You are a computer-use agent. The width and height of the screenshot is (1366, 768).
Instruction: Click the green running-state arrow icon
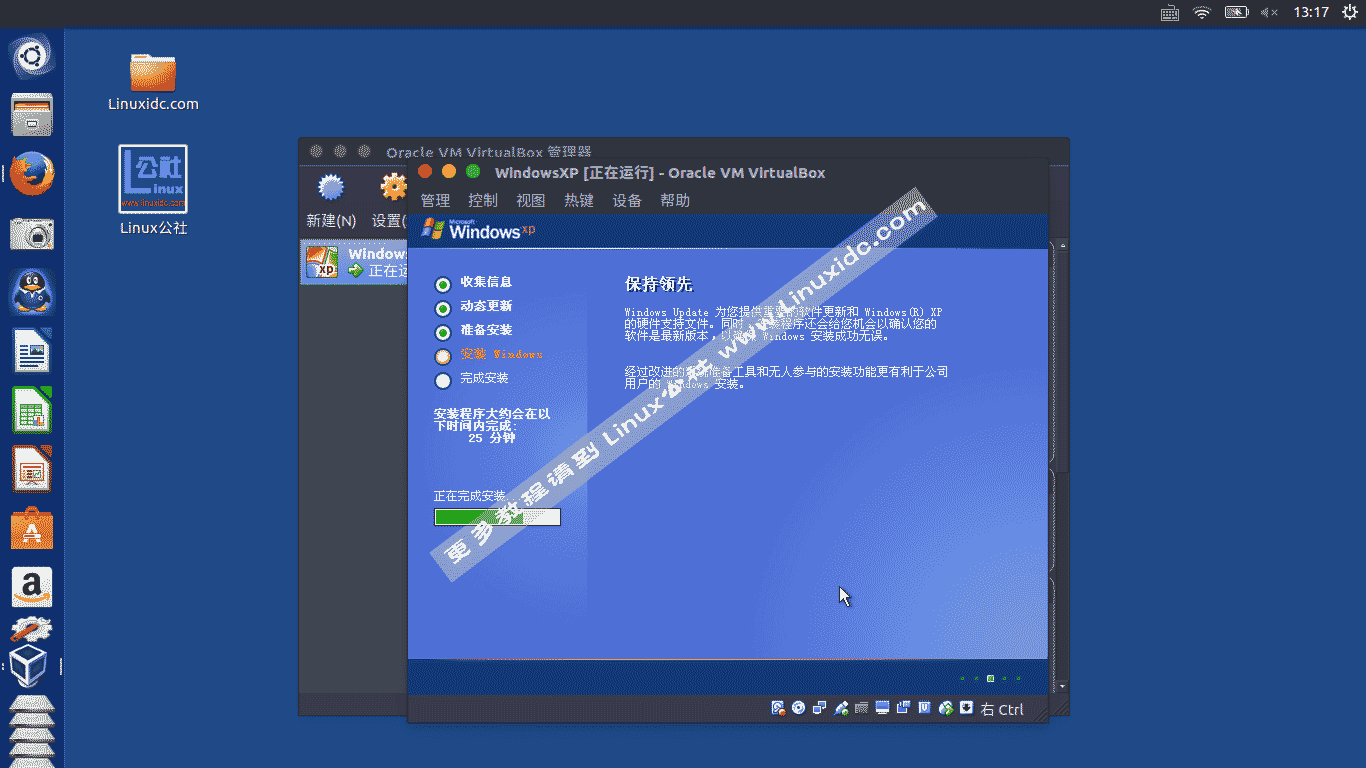pyautogui.click(x=355, y=270)
